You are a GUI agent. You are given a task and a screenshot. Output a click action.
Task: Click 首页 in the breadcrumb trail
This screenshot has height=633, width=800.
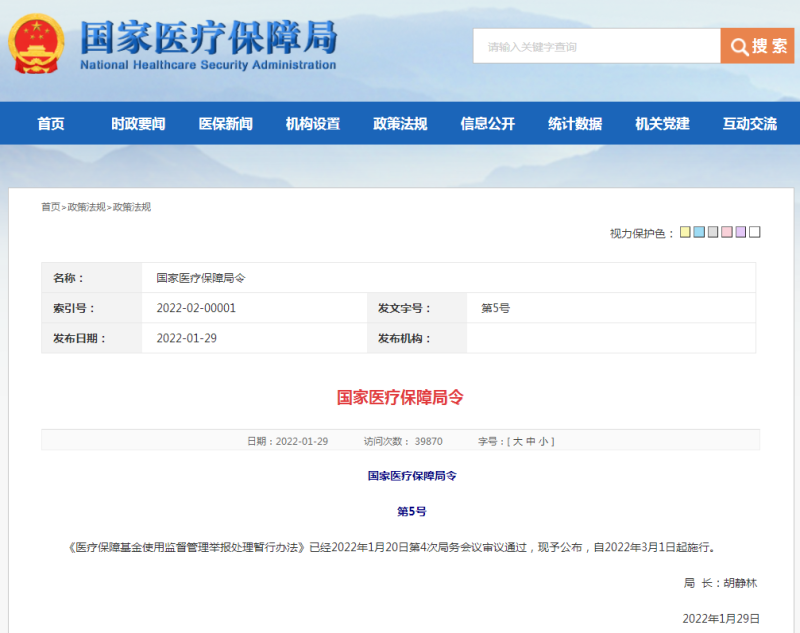(x=50, y=207)
